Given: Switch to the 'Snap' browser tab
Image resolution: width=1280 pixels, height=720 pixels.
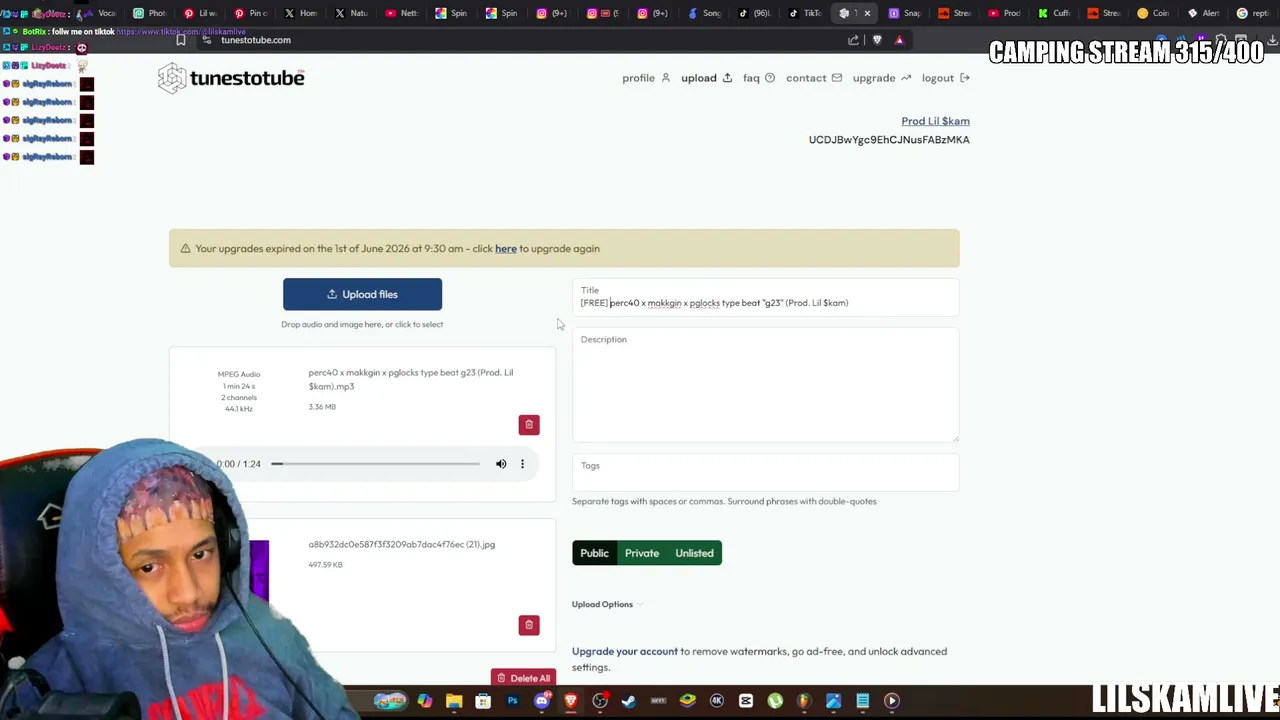Looking at the screenshot, I should click(905, 13).
